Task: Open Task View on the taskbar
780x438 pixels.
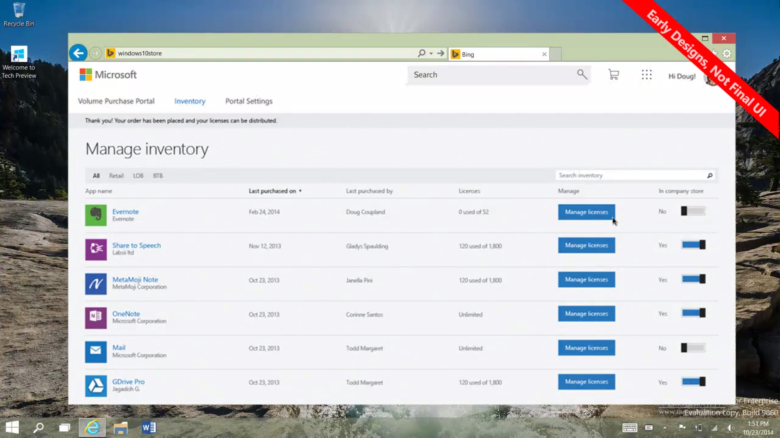Action: pos(65,427)
